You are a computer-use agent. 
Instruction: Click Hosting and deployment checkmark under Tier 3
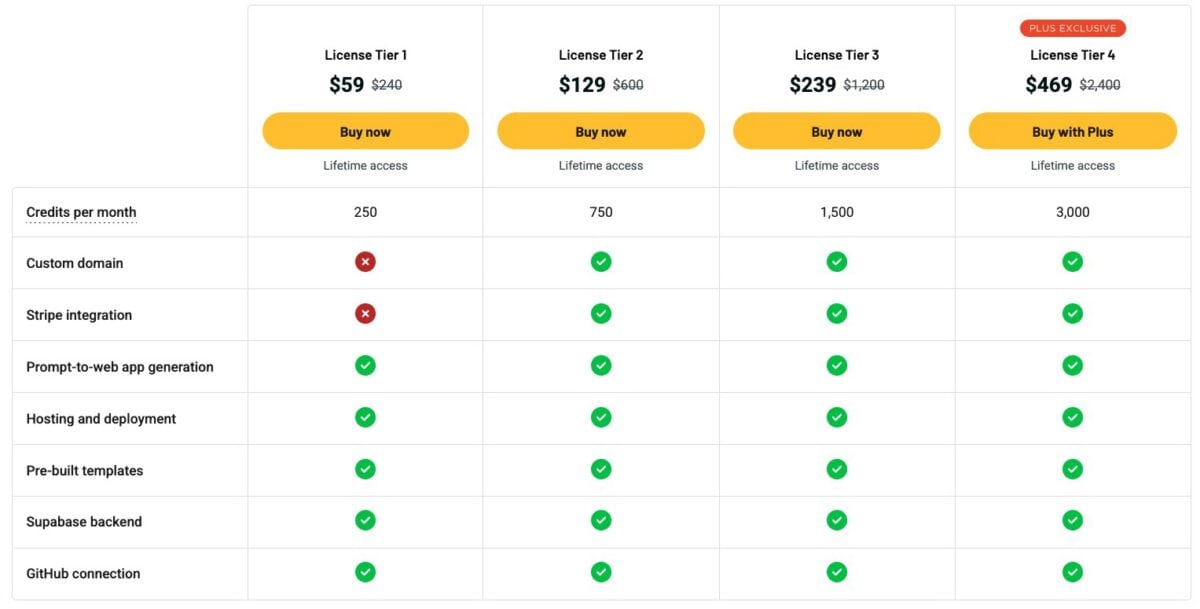[837, 417]
